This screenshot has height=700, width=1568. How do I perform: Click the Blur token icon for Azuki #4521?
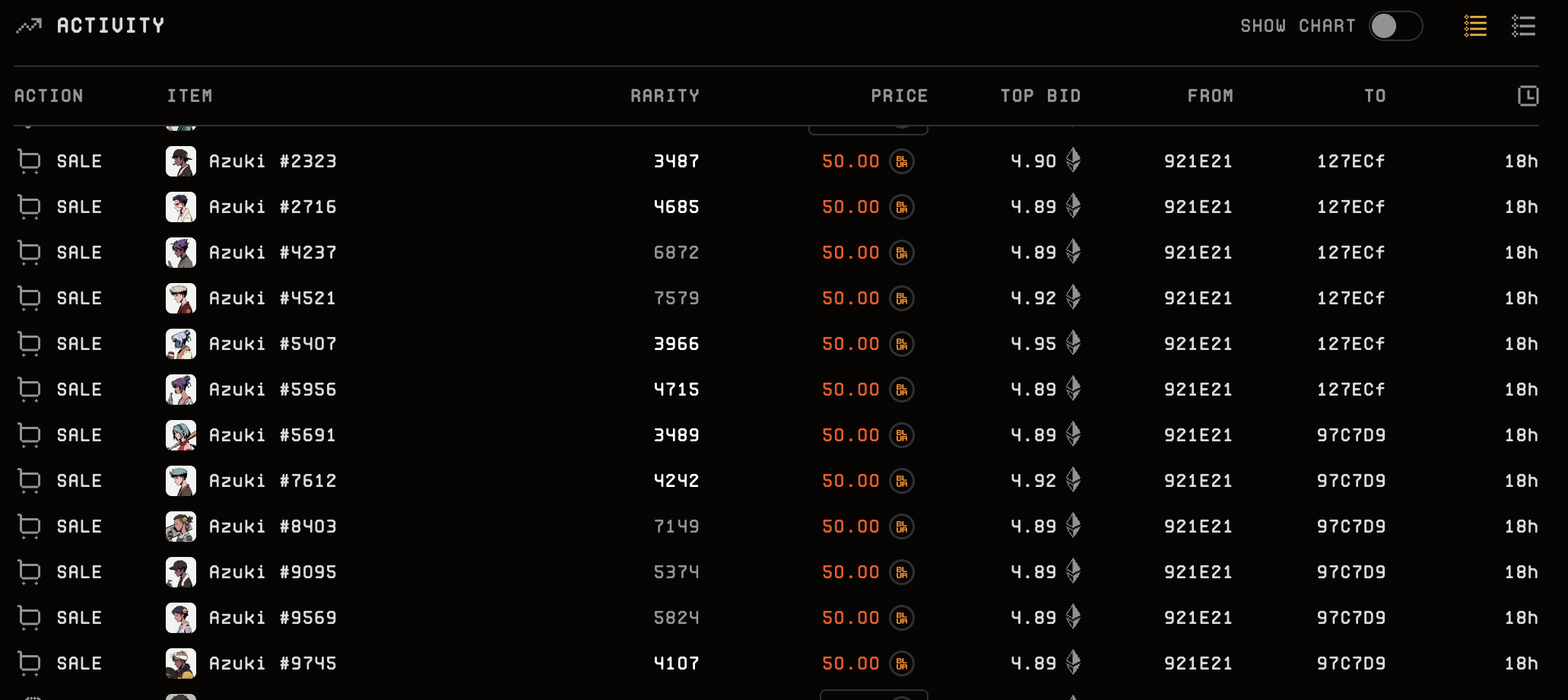coord(902,298)
